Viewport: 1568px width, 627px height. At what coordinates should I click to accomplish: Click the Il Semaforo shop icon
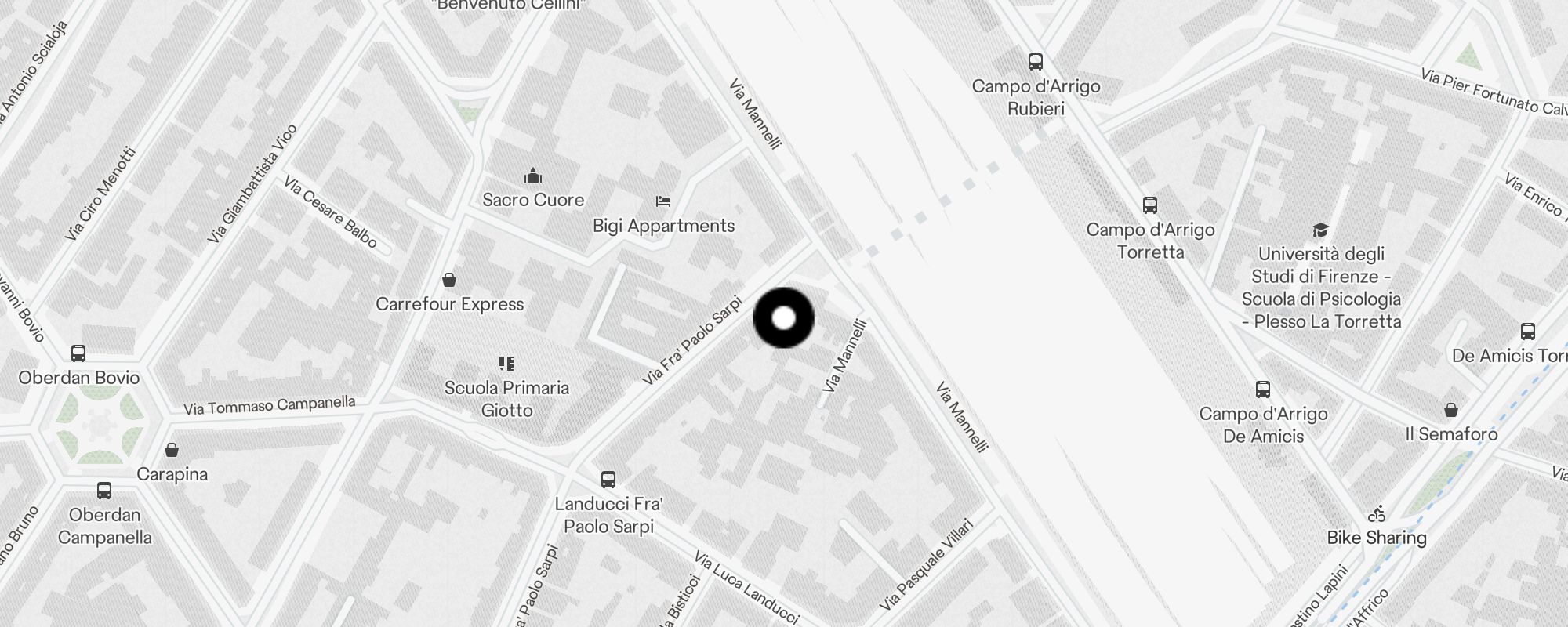click(1451, 410)
